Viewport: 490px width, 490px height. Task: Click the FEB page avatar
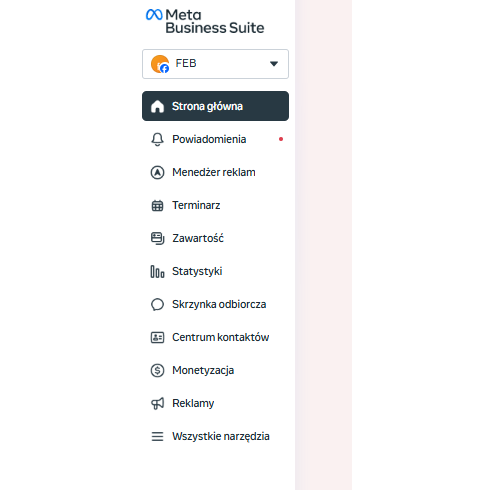click(160, 64)
